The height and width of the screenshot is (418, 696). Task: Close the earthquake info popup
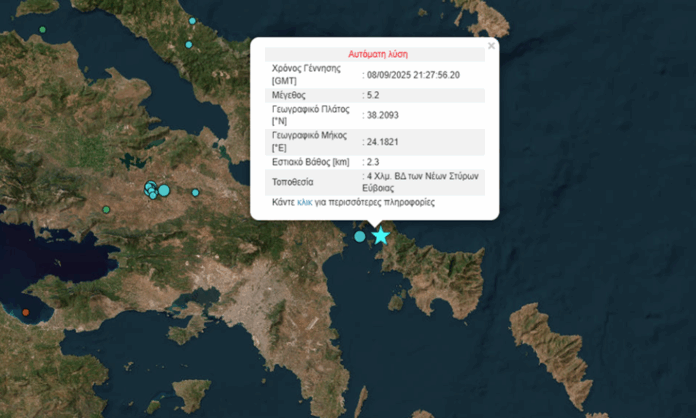pos(491,46)
